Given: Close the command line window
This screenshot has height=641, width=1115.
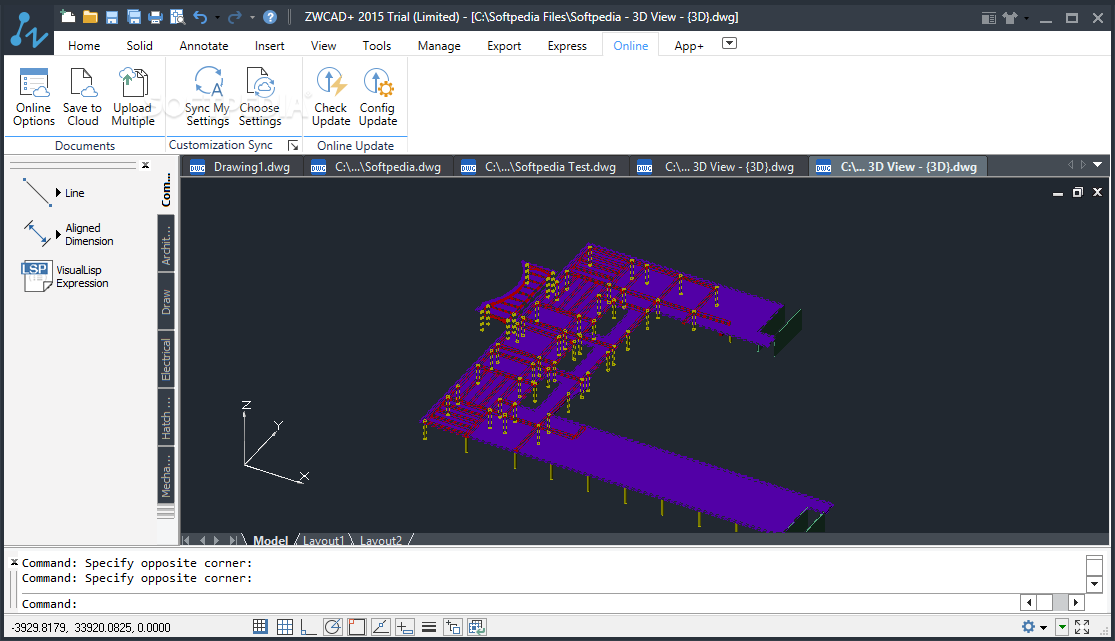Looking at the screenshot, I should point(14,562).
